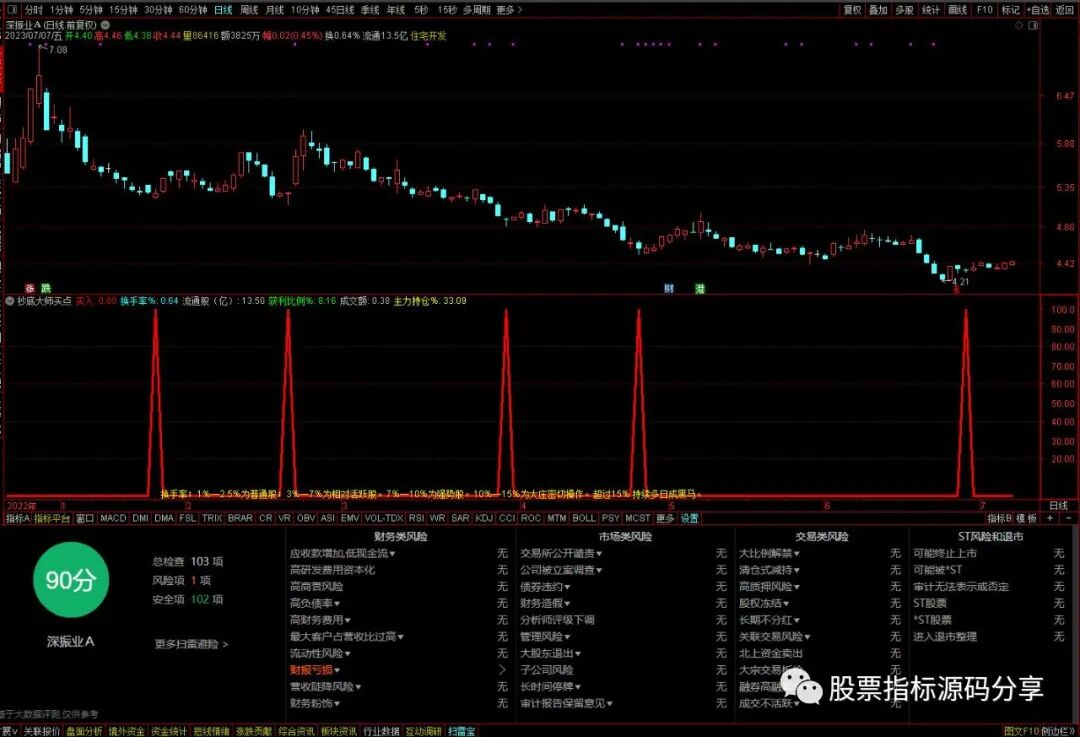Select the VOL-TDX indicator

click(384, 518)
